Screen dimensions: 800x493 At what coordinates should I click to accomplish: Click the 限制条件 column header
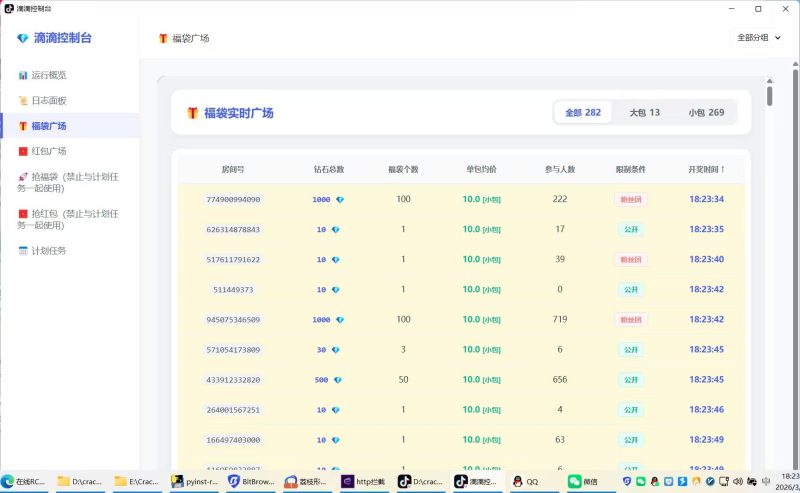631,169
